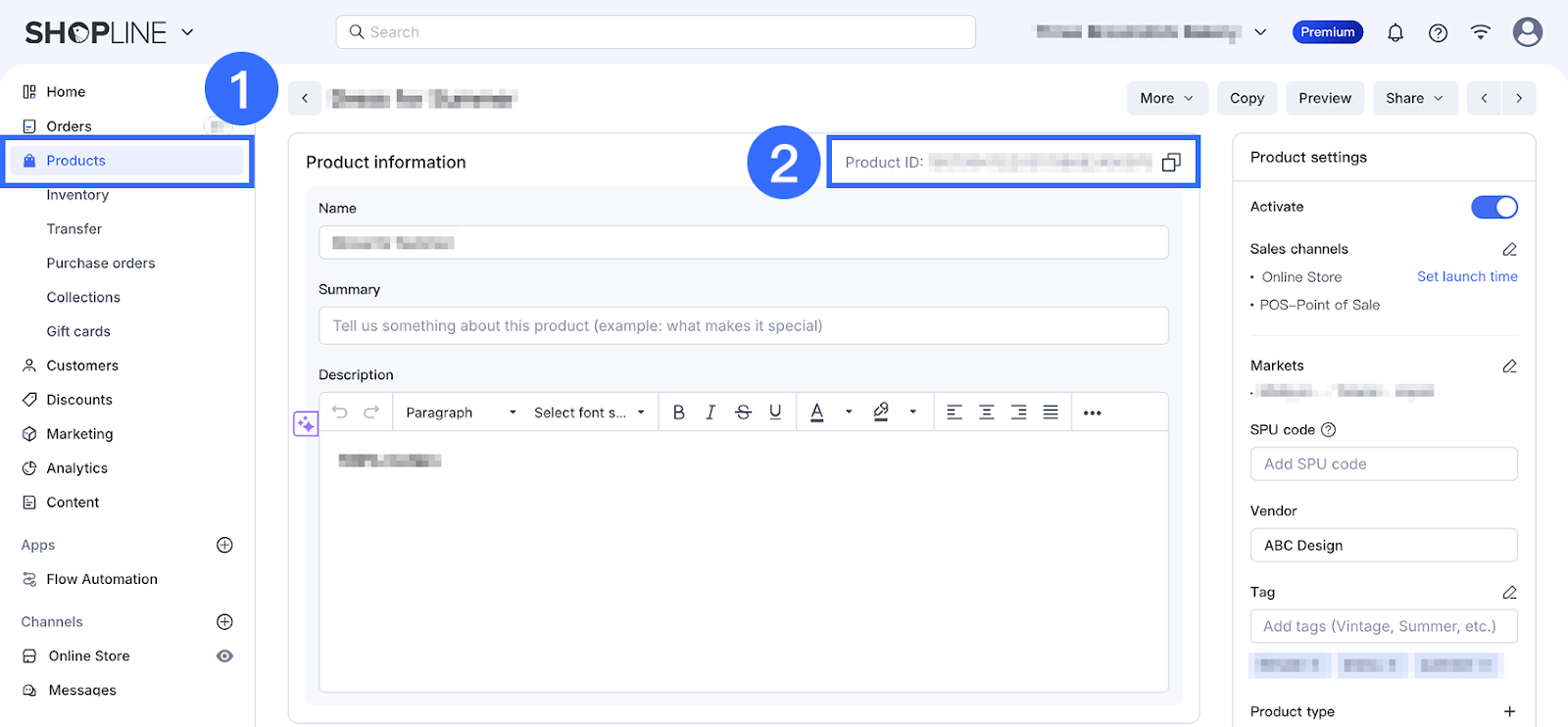
Task: Apply strikethrough formatting to description text
Action: (x=743, y=412)
